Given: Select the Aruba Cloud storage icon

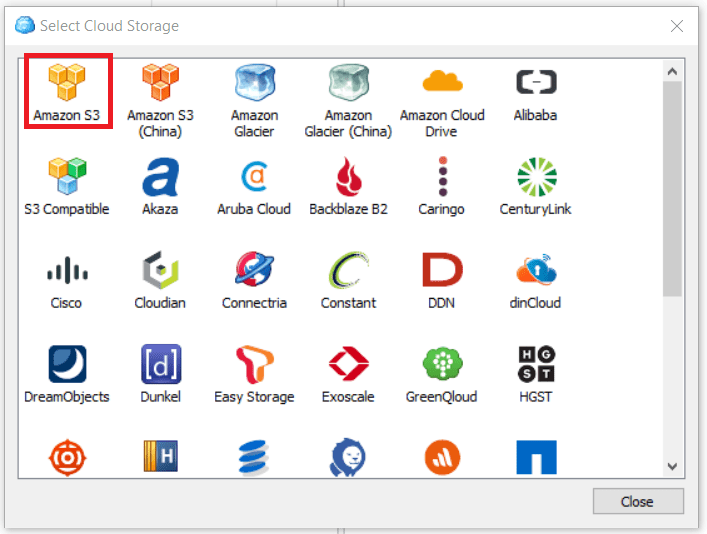Looking at the screenshot, I should tap(254, 176).
